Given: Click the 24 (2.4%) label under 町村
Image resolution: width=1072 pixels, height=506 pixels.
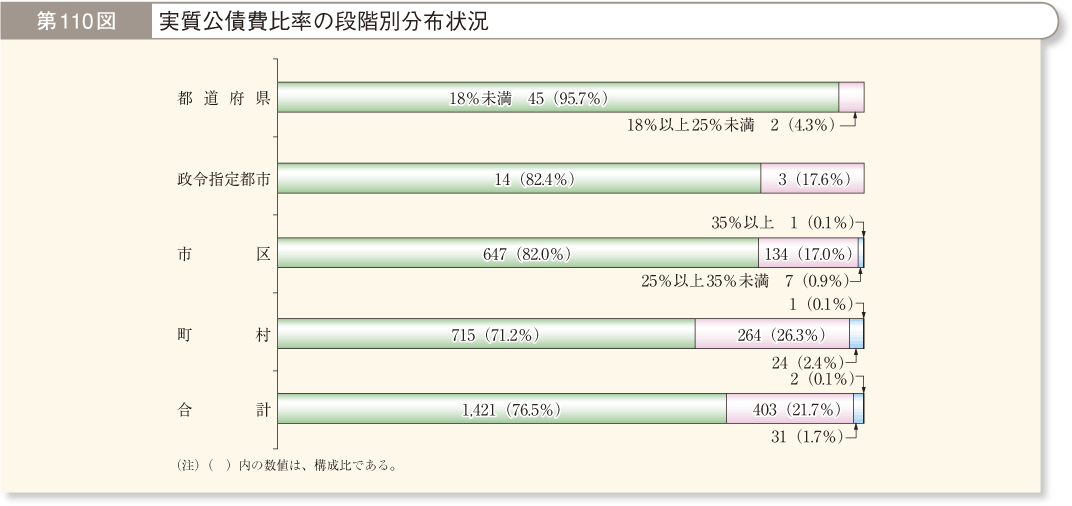Looking at the screenshot, I should click(811, 361).
